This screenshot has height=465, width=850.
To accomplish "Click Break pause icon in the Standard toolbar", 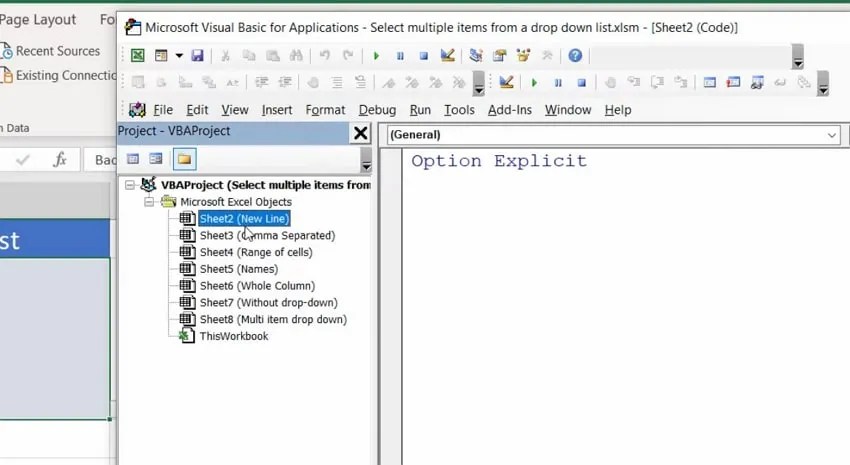I will click(x=400, y=55).
